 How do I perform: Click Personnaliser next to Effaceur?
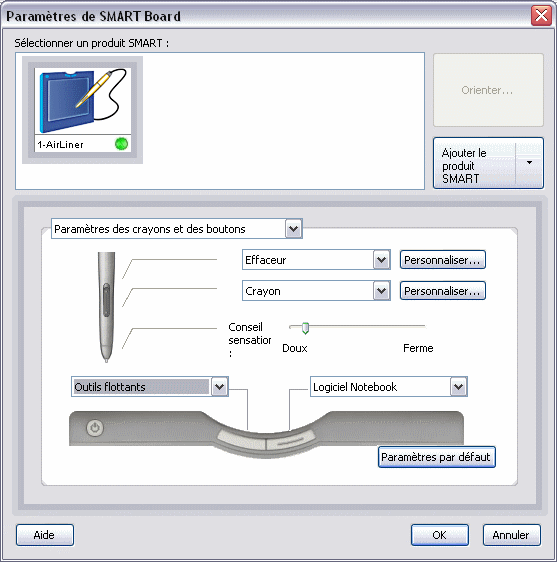click(443, 260)
